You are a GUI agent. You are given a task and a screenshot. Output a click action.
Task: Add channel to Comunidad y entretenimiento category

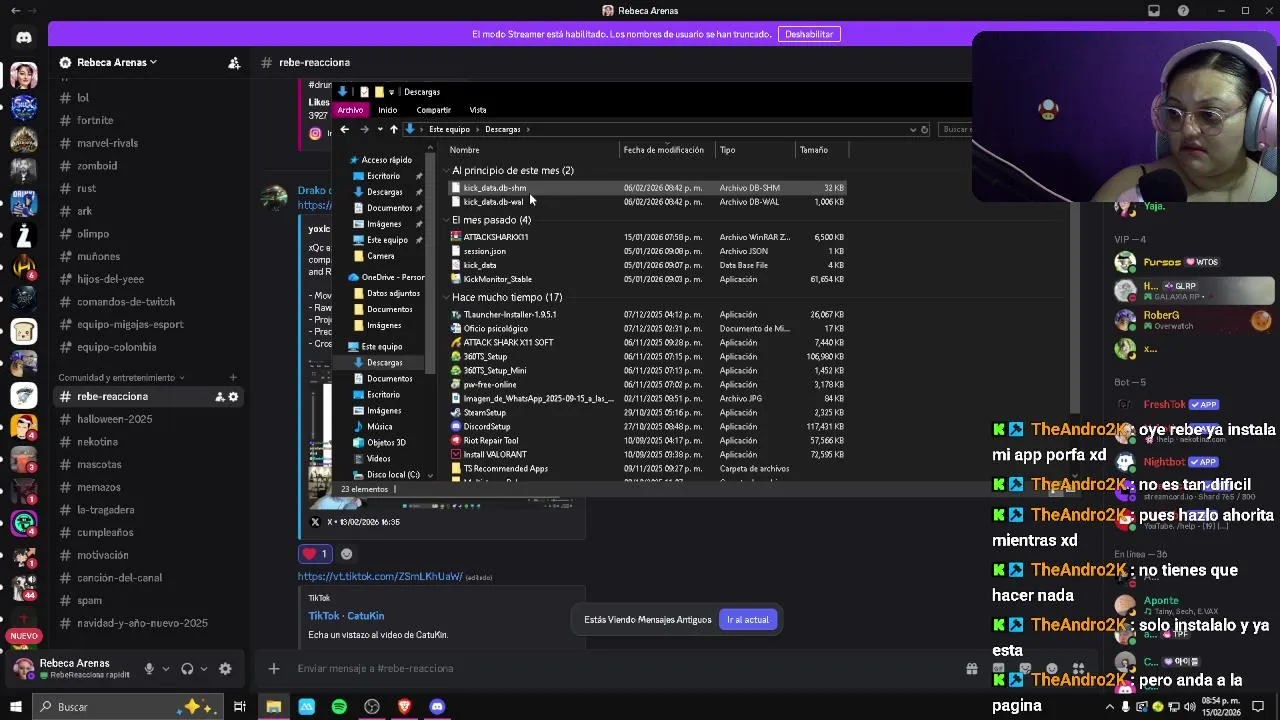coord(233,378)
